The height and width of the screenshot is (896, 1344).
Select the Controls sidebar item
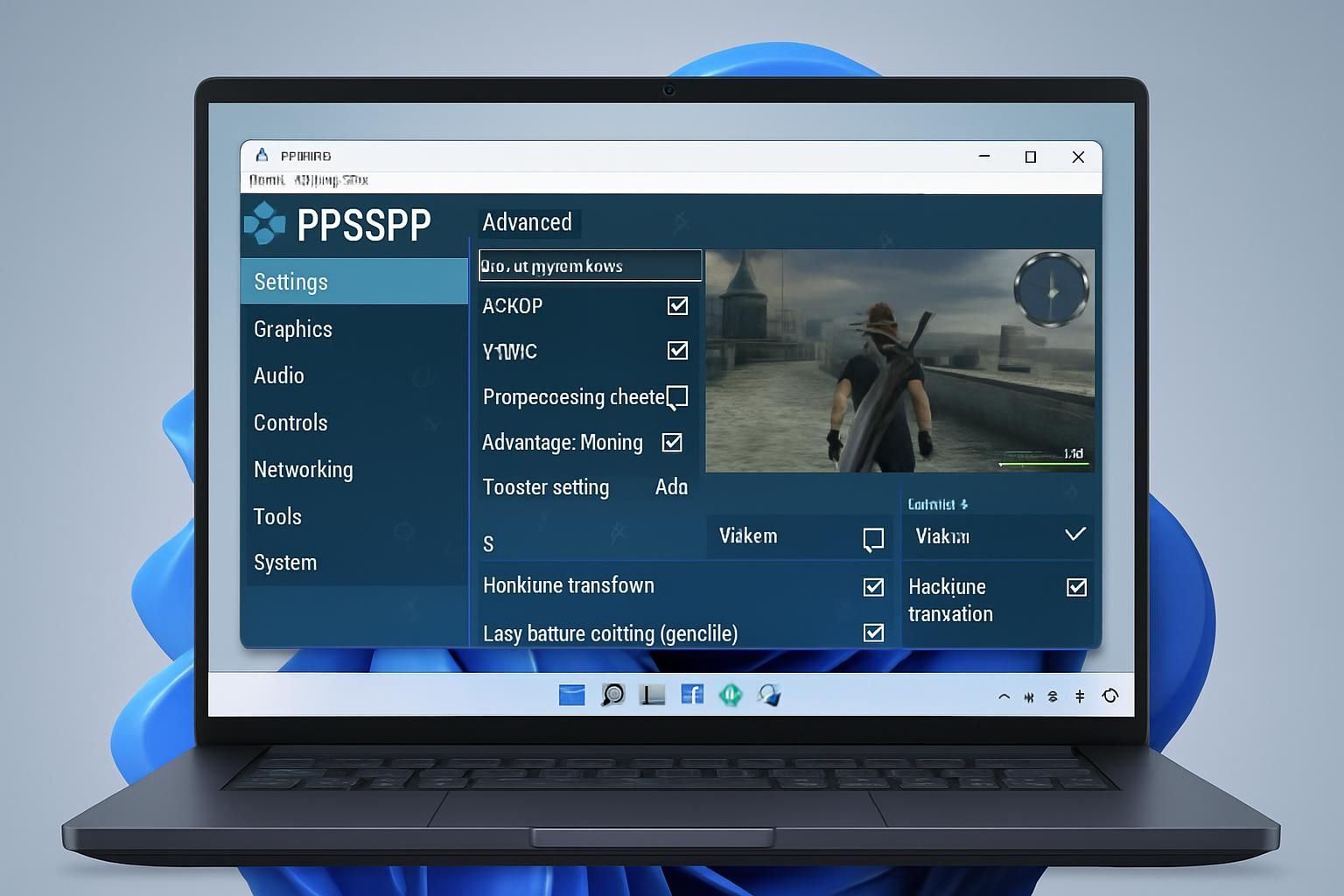(x=290, y=423)
